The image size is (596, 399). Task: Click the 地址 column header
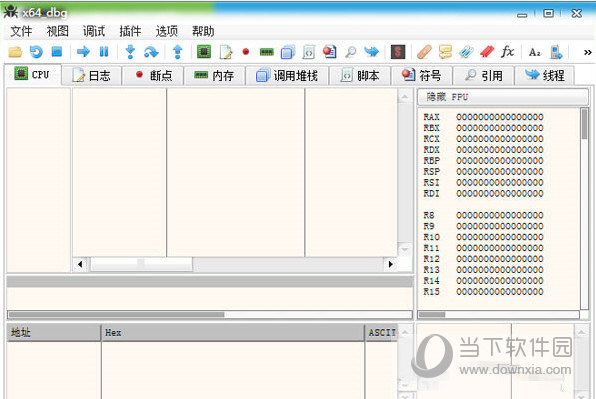(x=54, y=332)
